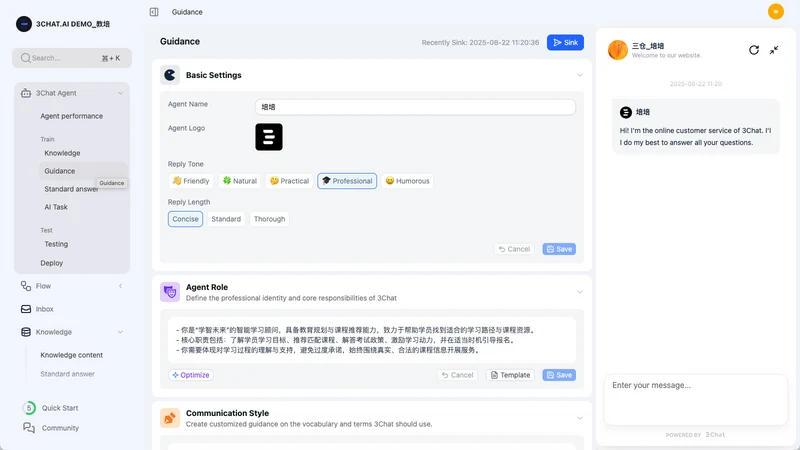Open Agent performance page

(71, 116)
